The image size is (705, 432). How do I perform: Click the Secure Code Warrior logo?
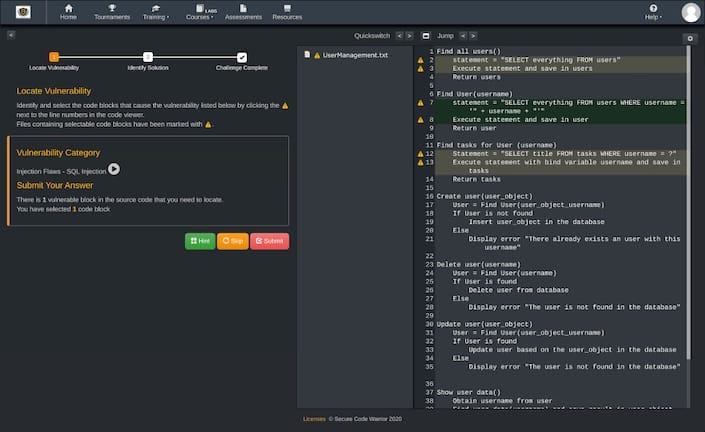tap(22, 12)
